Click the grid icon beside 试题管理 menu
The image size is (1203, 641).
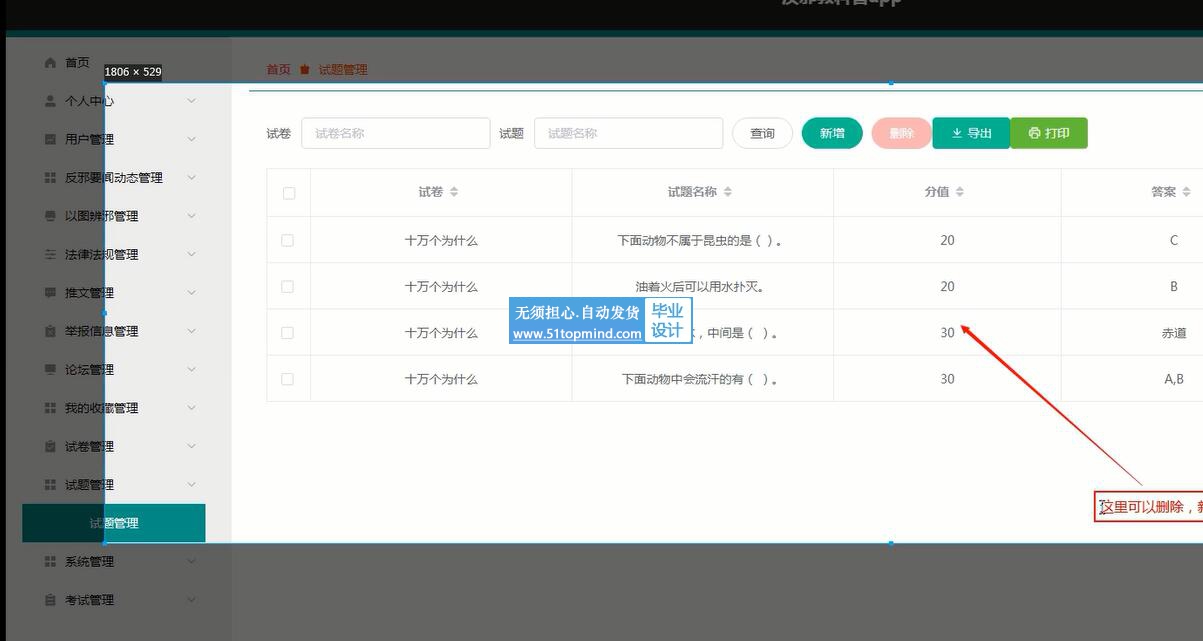(x=50, y=484)
